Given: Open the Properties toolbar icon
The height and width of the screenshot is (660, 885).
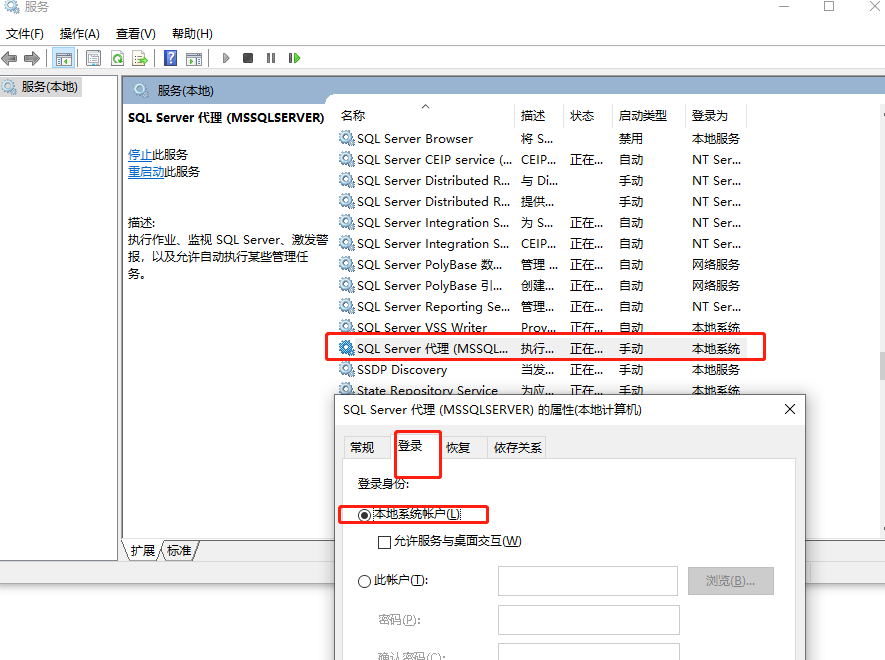Looking at the screenshot, I should click(x=93, y=58).
